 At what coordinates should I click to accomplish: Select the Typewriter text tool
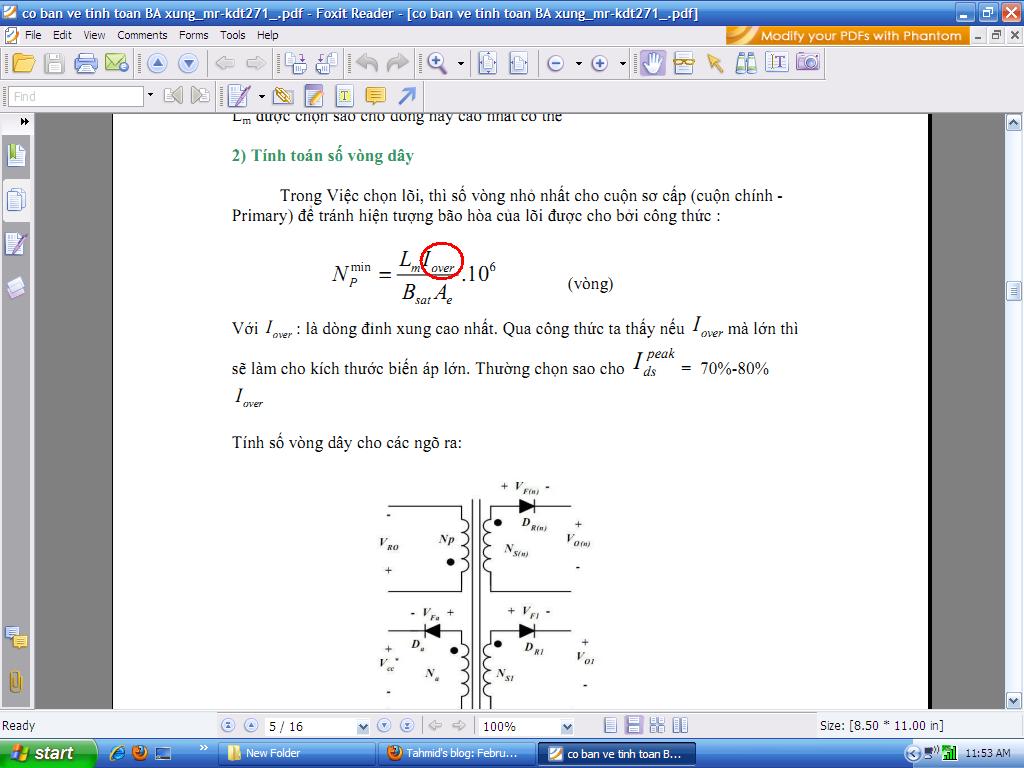(344, 96)
